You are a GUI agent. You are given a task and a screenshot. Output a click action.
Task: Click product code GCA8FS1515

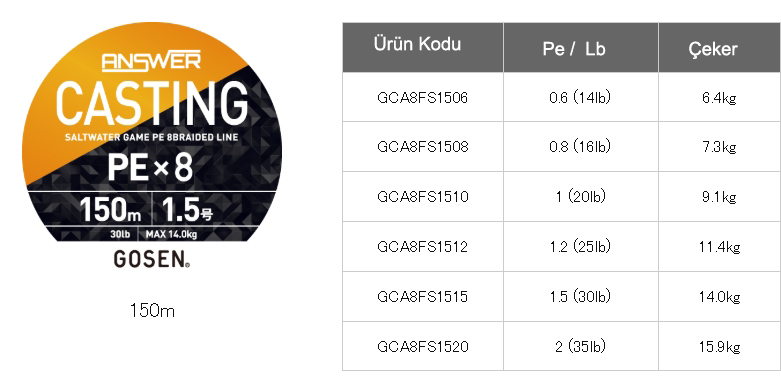422,297
